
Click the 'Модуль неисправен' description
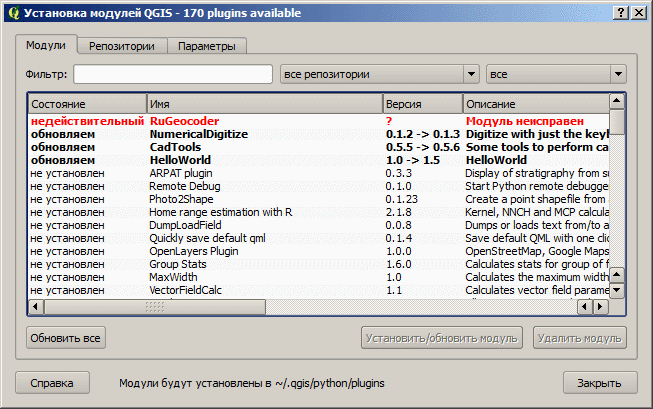coord(525,121)
